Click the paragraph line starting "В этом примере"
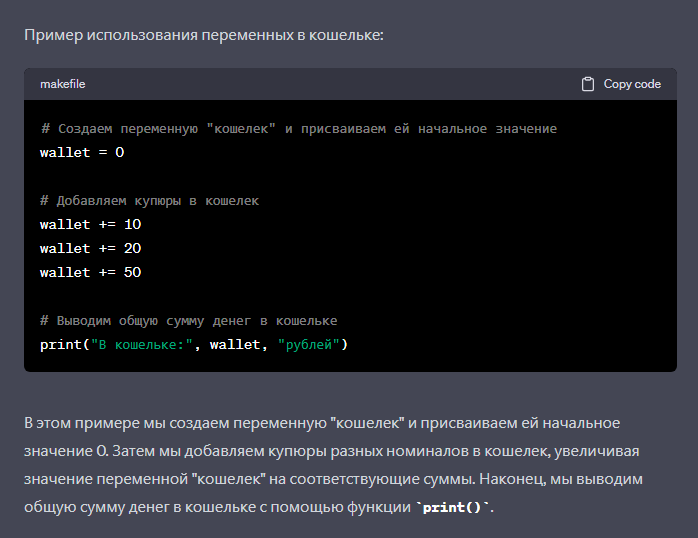 click(322, 423)
